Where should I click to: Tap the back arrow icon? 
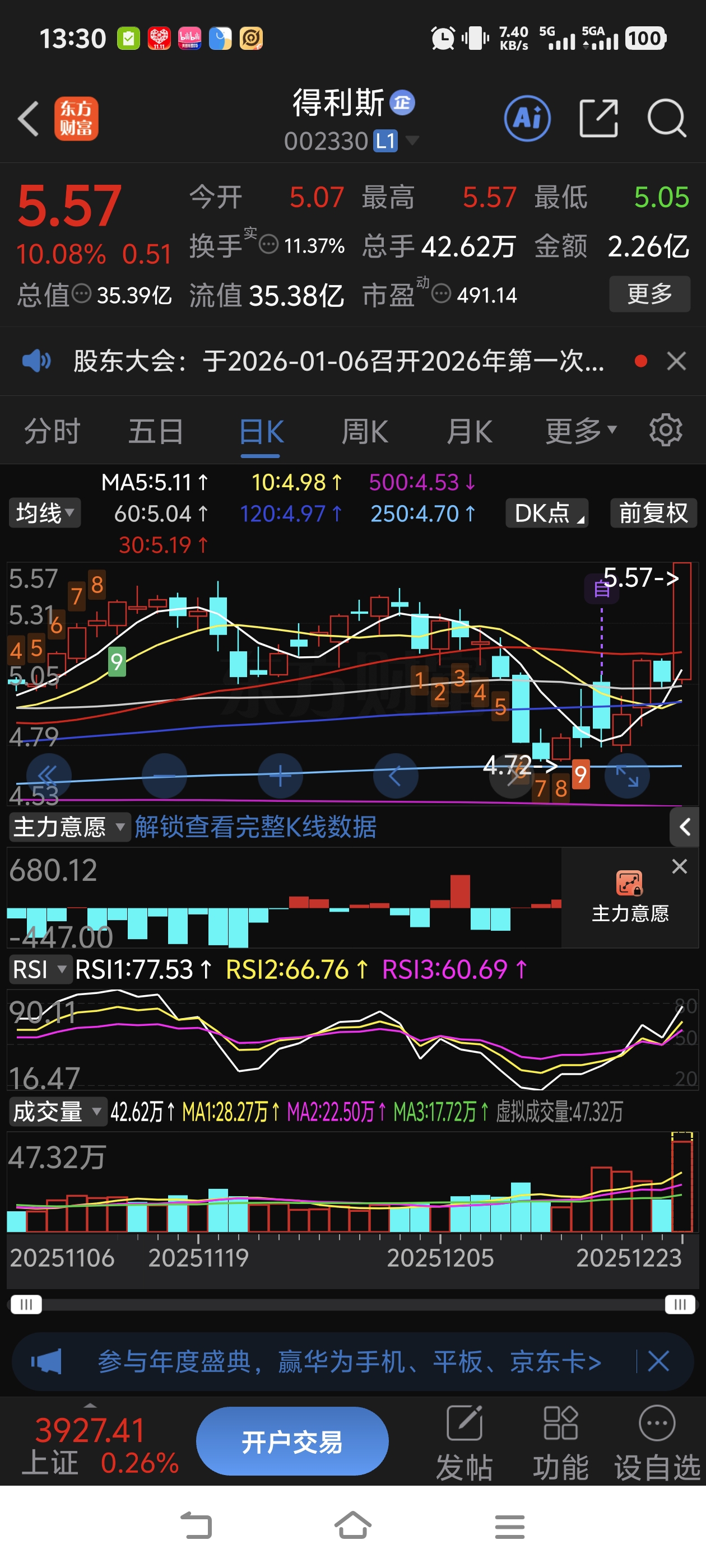(29, 118)
